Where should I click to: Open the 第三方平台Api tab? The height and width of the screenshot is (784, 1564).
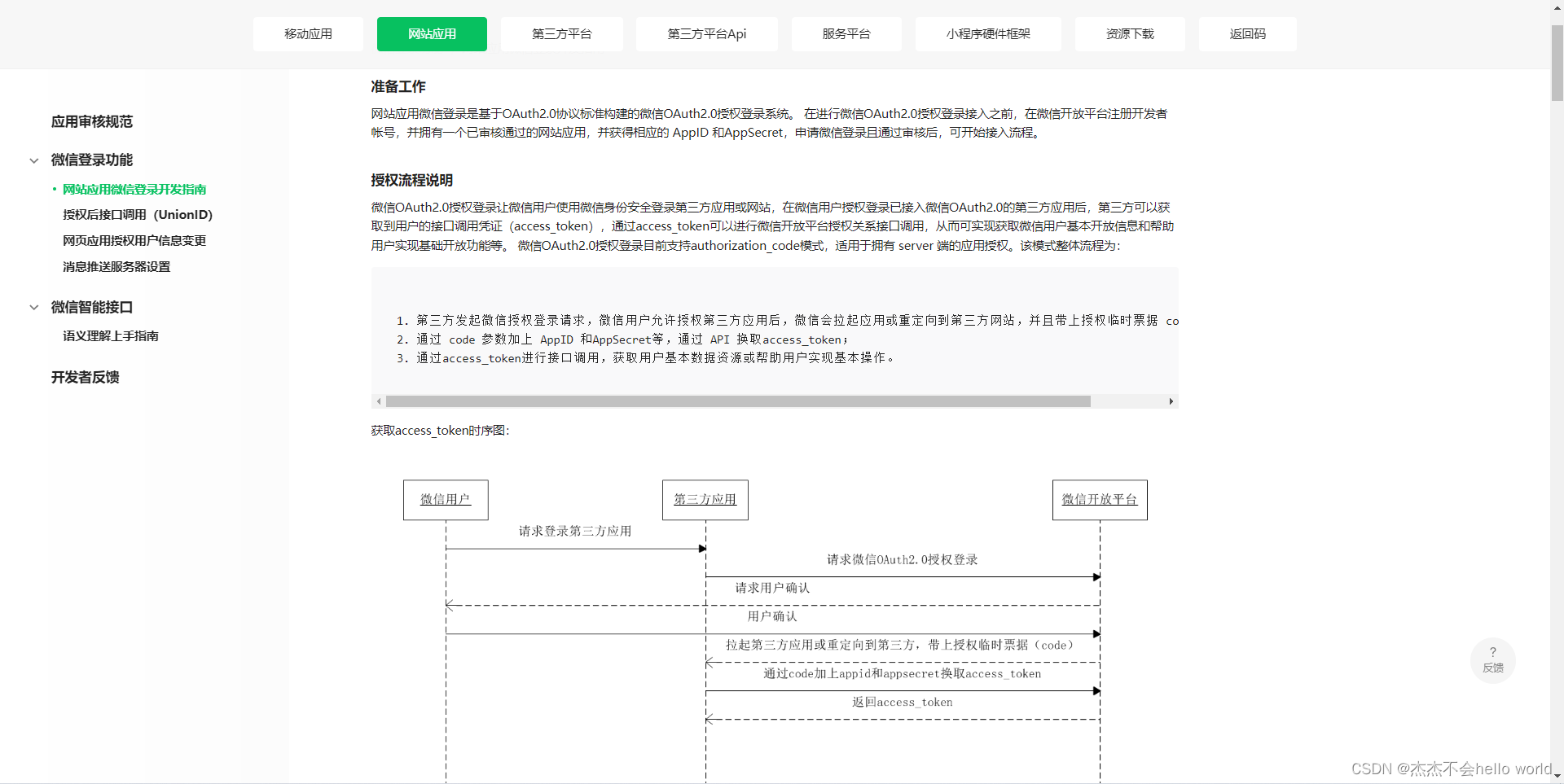coord(706,34)
